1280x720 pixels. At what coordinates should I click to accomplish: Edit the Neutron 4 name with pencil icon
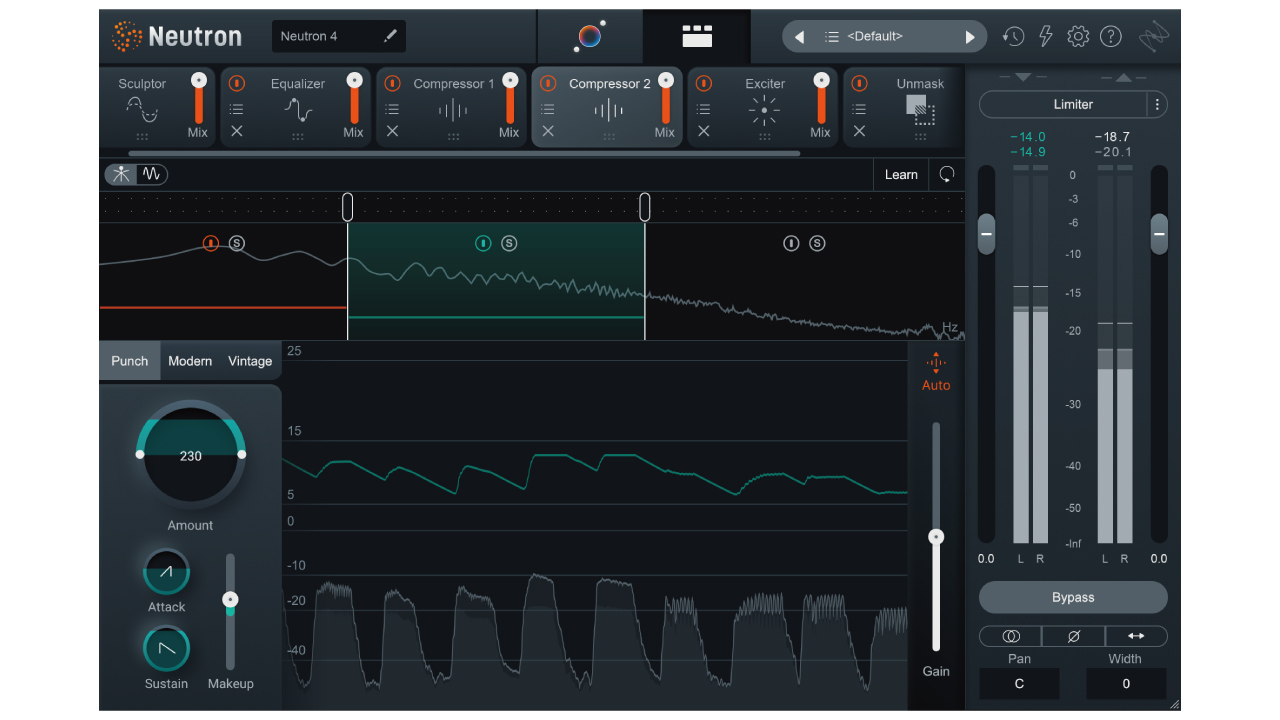click(390, 36)
